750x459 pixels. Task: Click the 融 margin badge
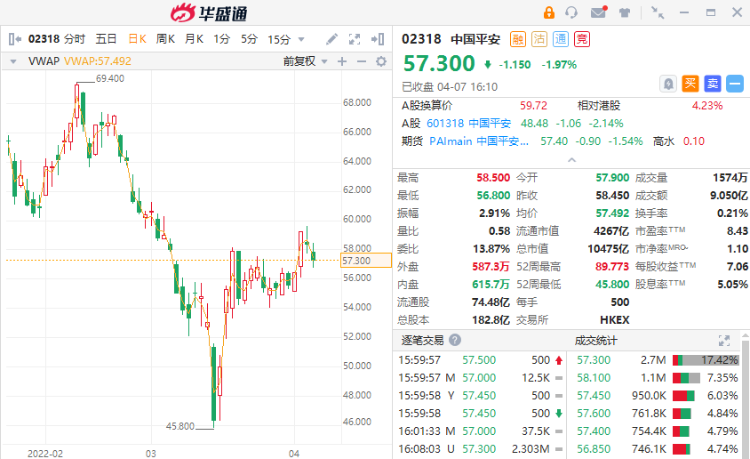tap(518, 39)
